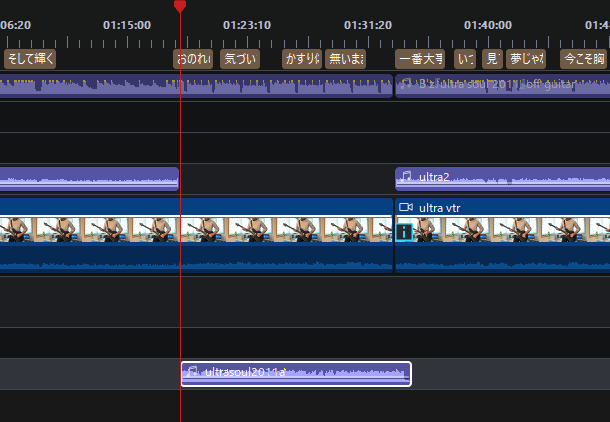Click the '一番大事' caption marker
610x422 pixels.
point(420,59)
